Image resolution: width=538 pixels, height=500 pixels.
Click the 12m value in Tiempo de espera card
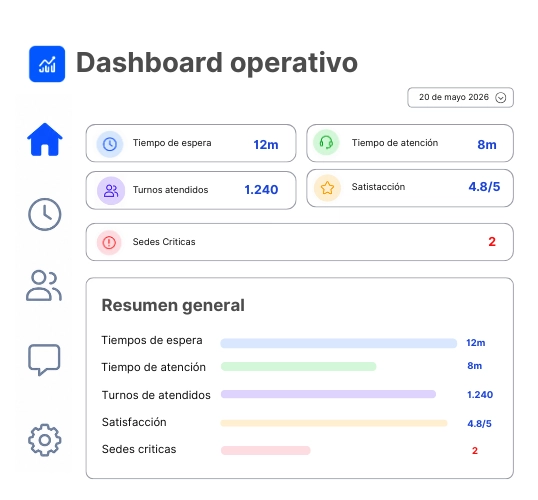(x=266, y=145)
